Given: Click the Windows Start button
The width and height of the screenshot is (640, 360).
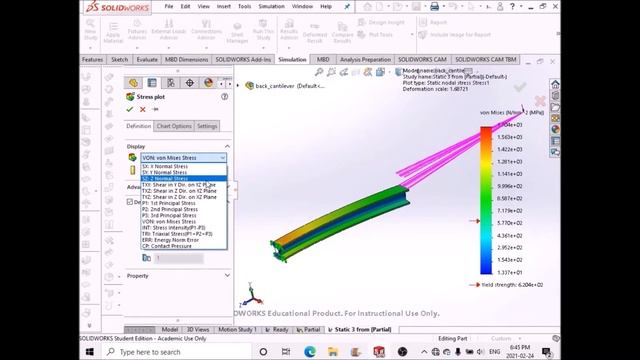Looking at the screenshot, I should click(90, 352).
